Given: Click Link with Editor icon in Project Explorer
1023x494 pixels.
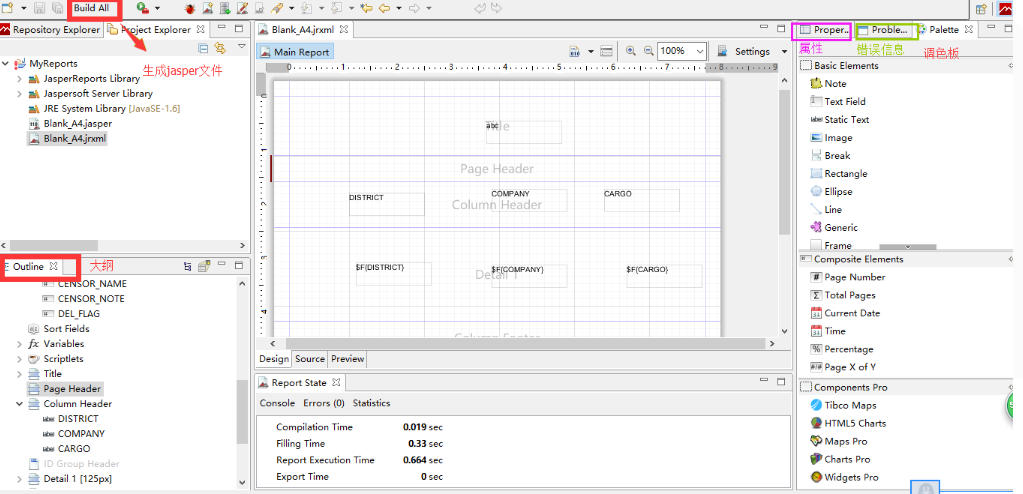Looking at the screenshot, I should tap(220, 48).
